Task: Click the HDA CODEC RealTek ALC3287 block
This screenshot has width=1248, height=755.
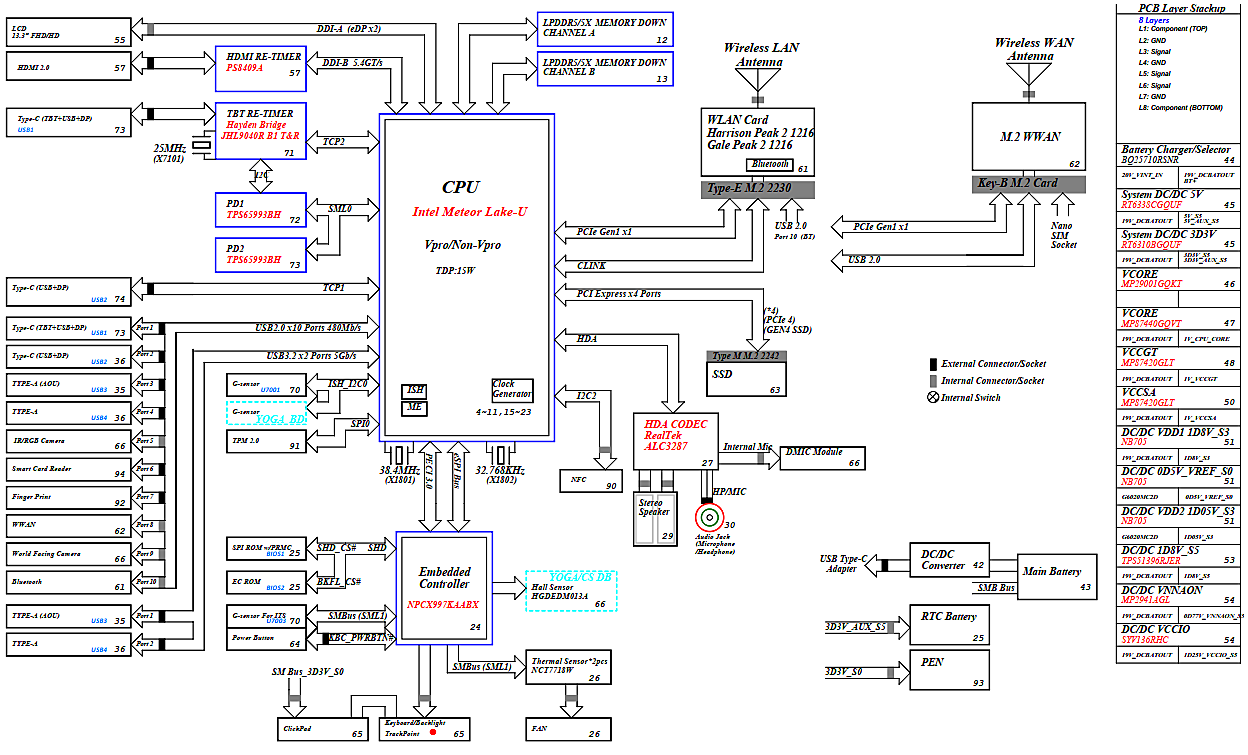Action: (x=670, y=440)
